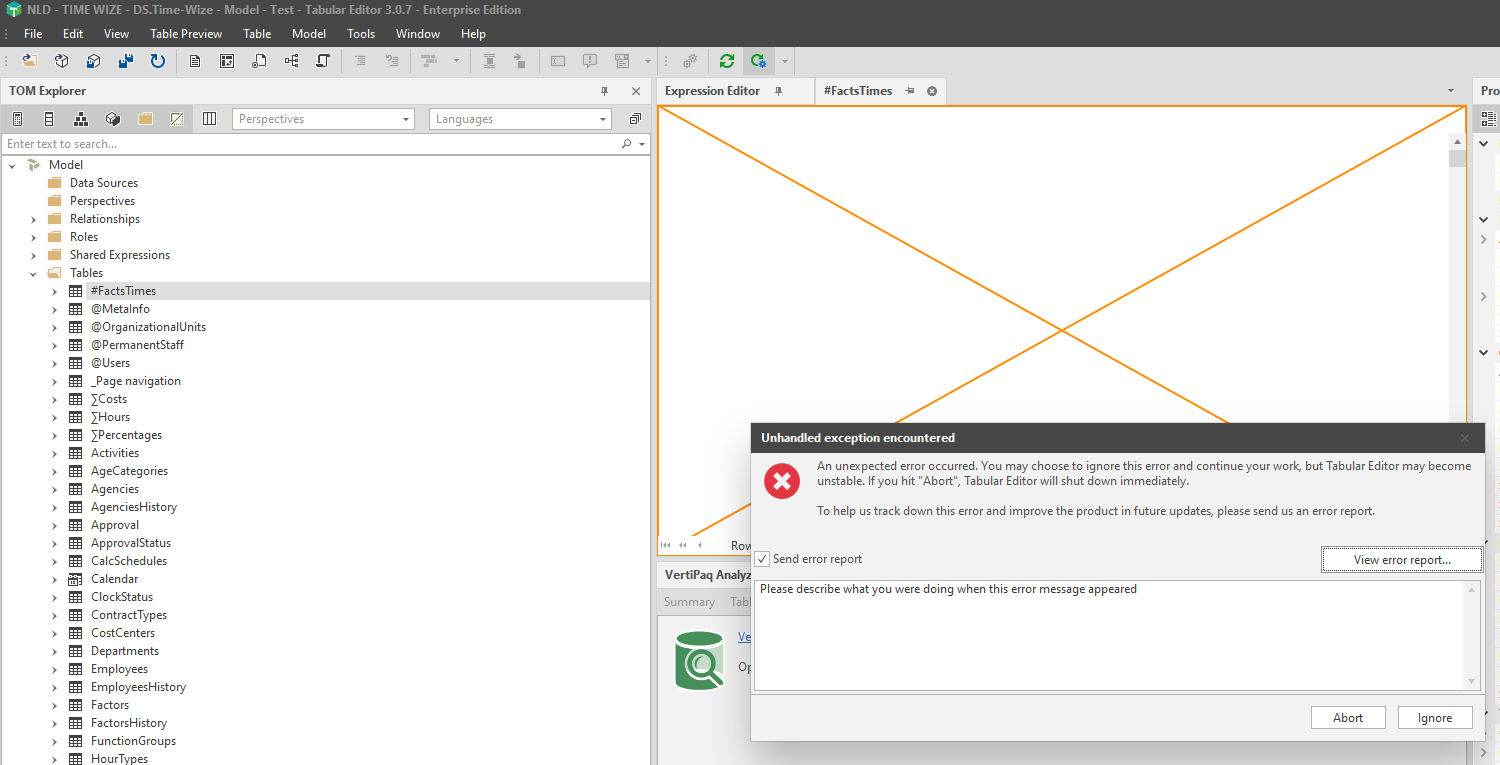This screenshot has width=1500, height=765.
Task: Click the refresh-with-gear settings icon
Action: pos(759,61)
